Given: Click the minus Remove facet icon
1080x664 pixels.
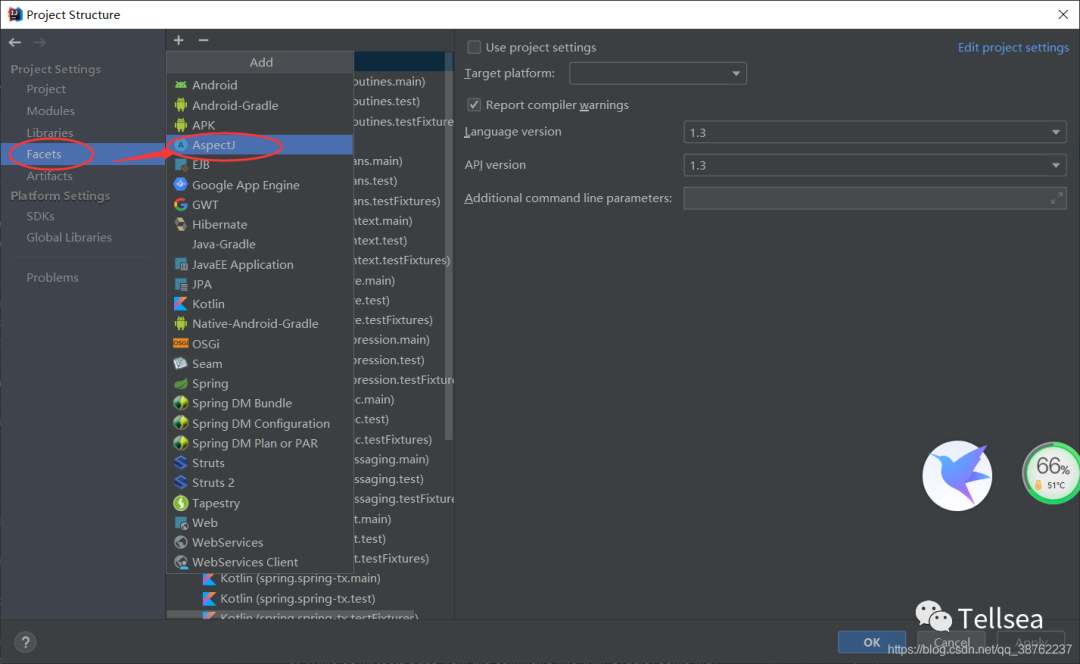Looking at the screenshot, I should click(203, 40).
